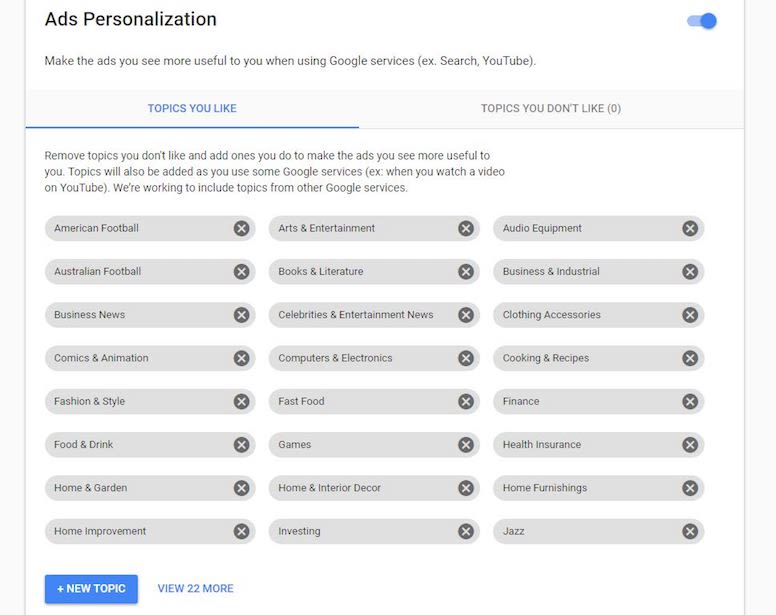Remove the Computers & Electronics topic
Screen dimensions: 776x615
(465, 358)
